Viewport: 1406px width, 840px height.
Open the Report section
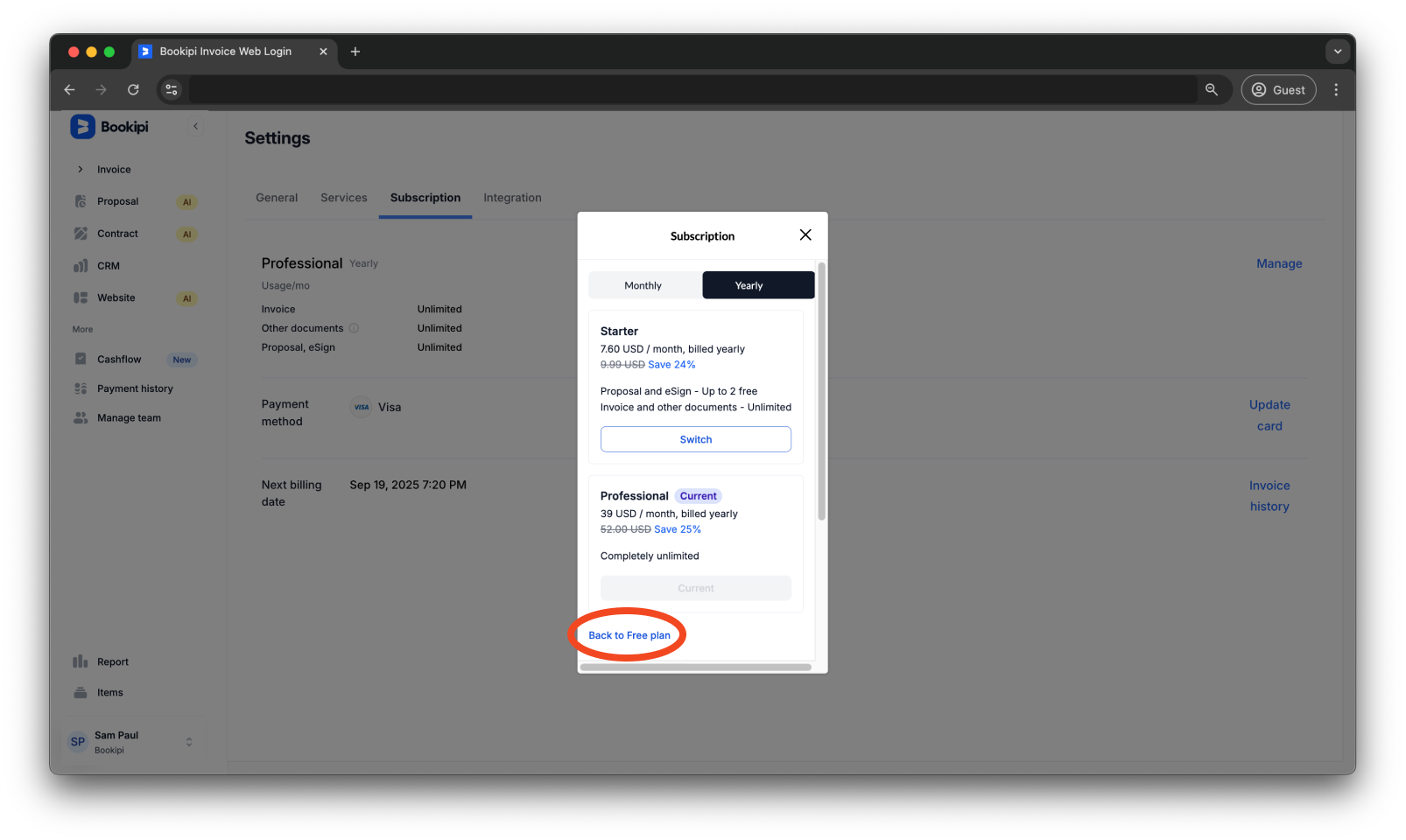pos(81,661)
